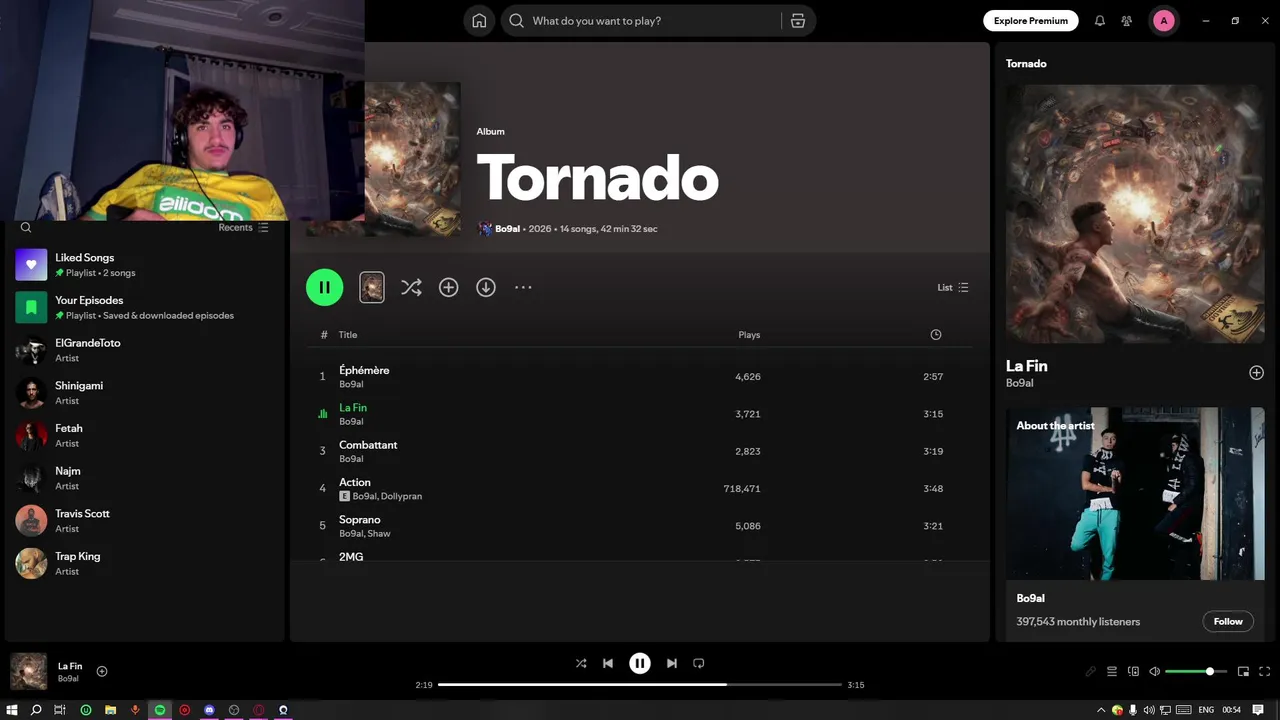Viewport: 1280px width, 720px height.
Task: Open Recents sort dropdown in library
Action: coord(244,228)
